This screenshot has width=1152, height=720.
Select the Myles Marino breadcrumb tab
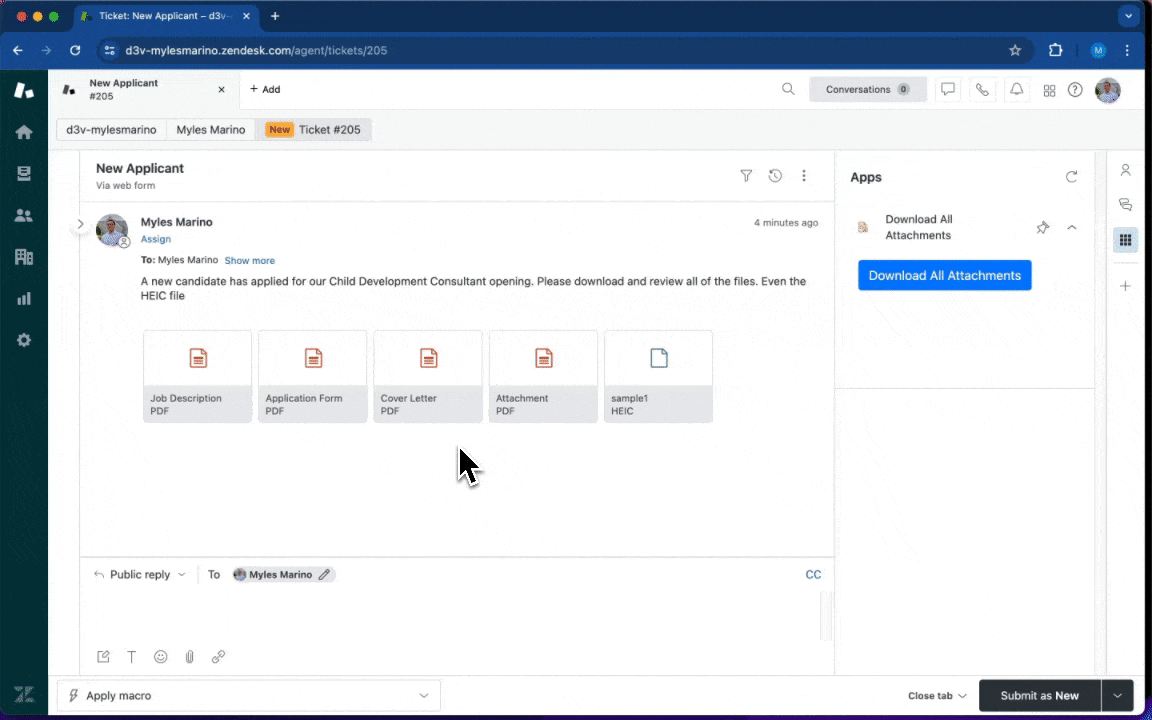[211, 130]
